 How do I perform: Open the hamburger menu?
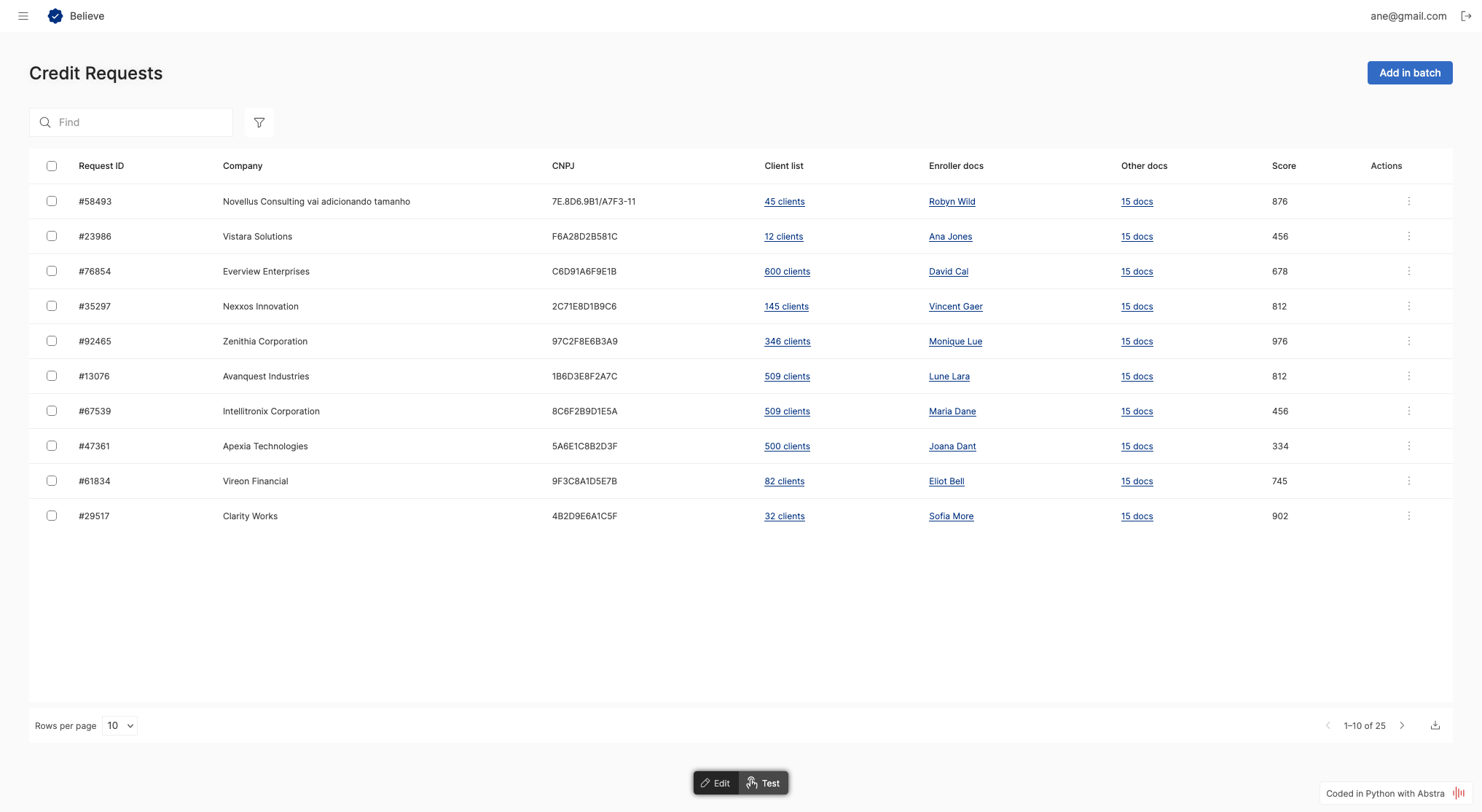23,16
